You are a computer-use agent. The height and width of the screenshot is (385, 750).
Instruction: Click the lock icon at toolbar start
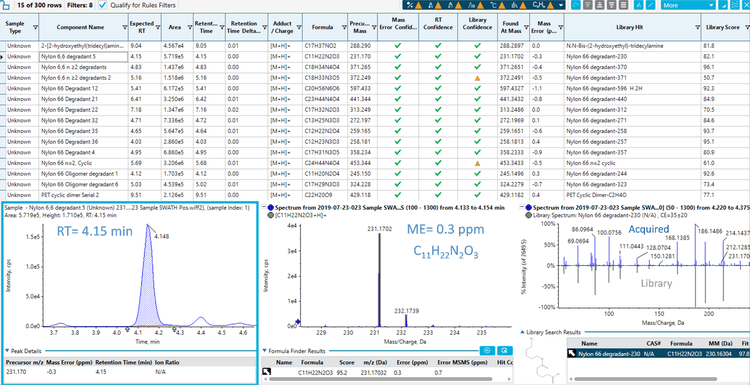(5, 4)
